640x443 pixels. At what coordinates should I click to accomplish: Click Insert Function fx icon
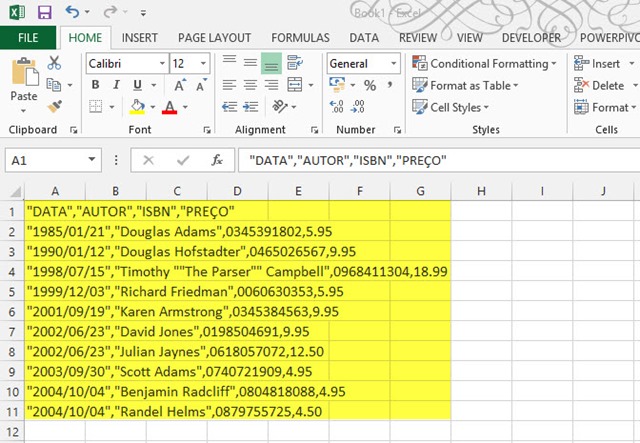tap(217, 160)
